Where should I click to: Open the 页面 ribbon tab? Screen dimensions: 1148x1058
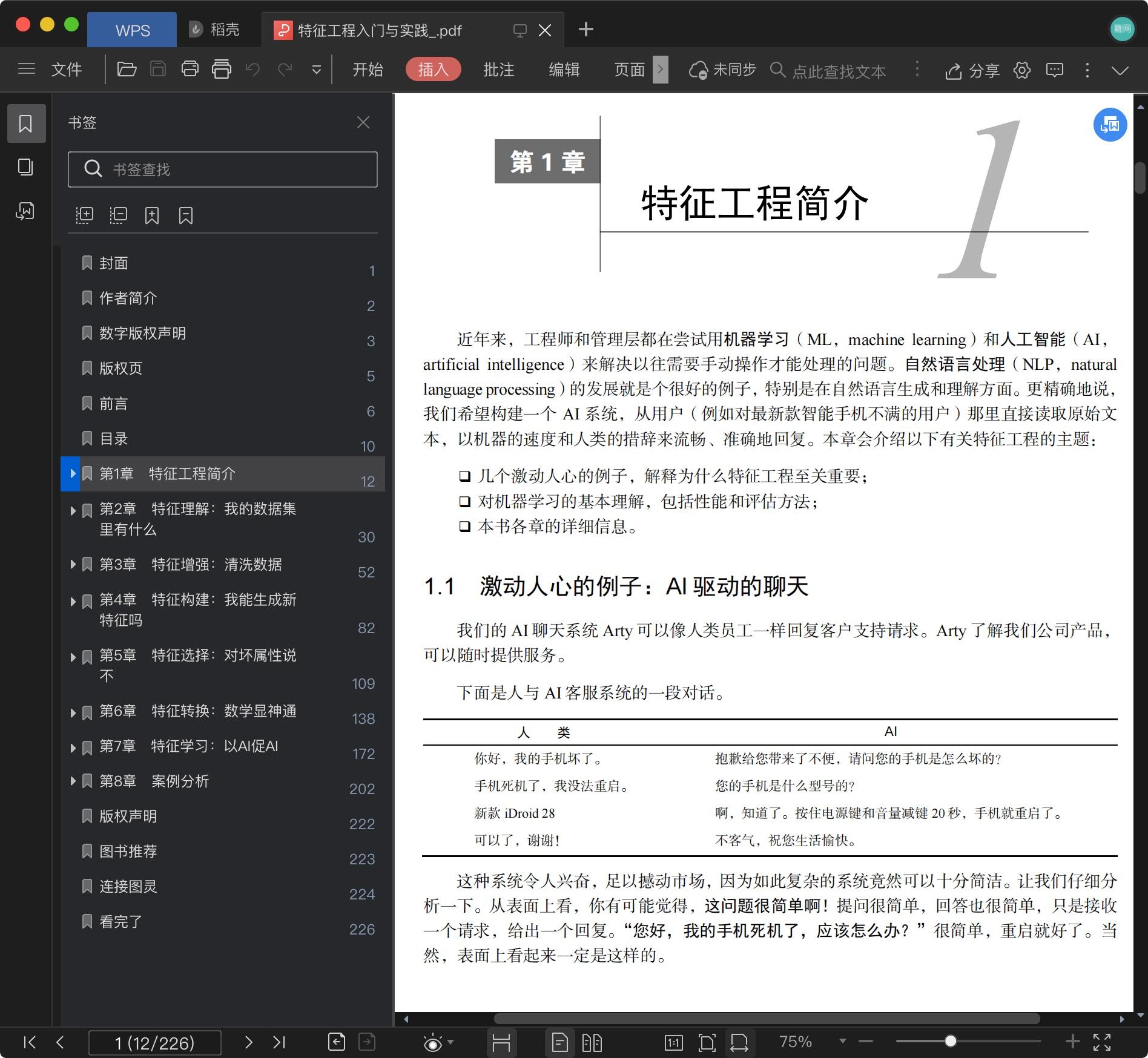point(630,70)
